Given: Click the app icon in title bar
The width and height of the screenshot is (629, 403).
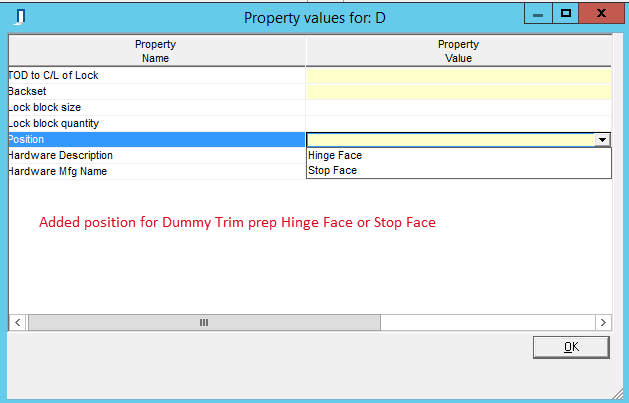Looking at the screenshot, I should 20,17.
